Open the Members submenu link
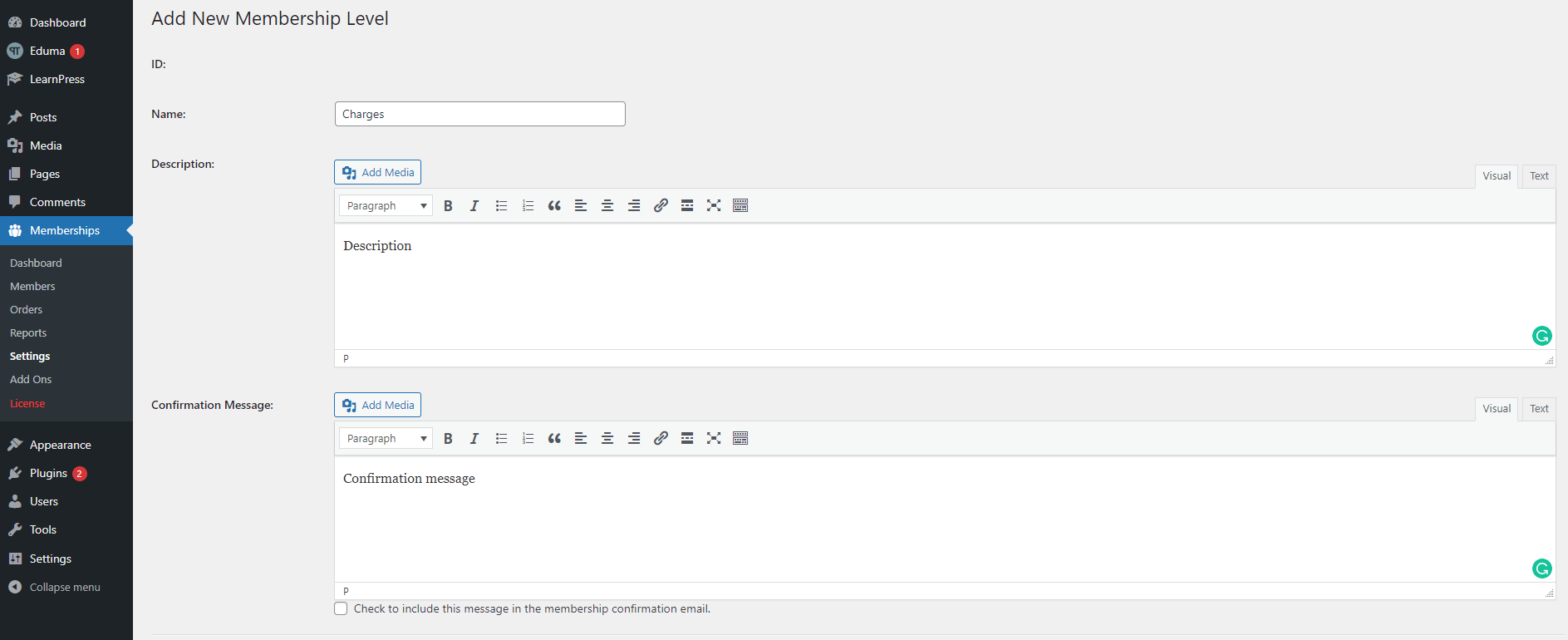Screen dimensions: 1568x640 (x=32, y=286)
